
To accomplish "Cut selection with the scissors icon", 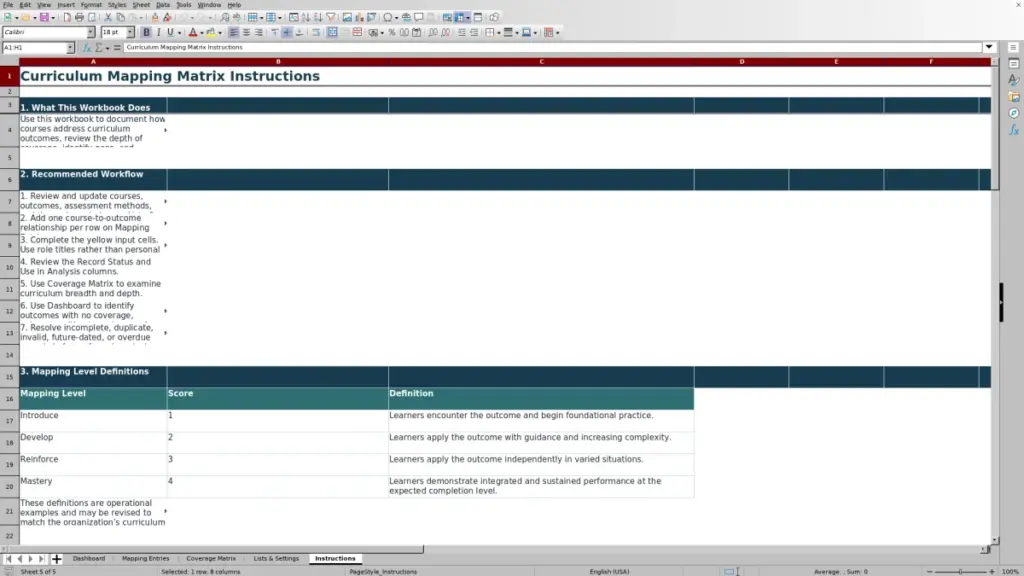I will tap(108, 18).
